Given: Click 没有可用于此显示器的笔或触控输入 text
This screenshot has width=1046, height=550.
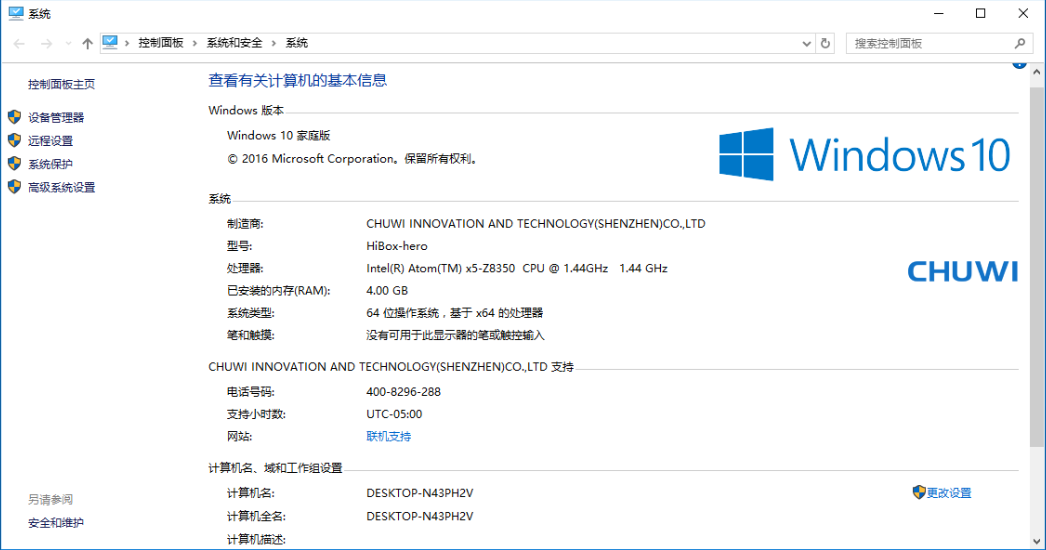Looking at the screenshot, I should [456, 335].
